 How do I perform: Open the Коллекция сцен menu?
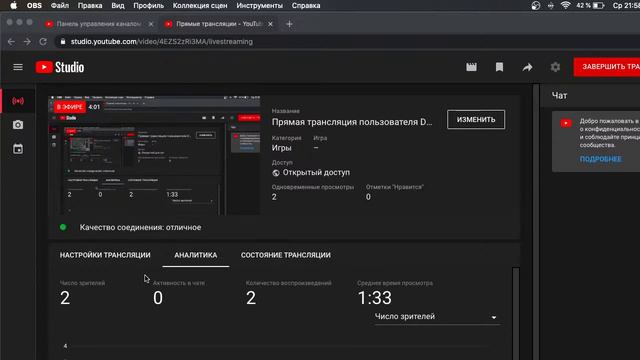(200, 6)
